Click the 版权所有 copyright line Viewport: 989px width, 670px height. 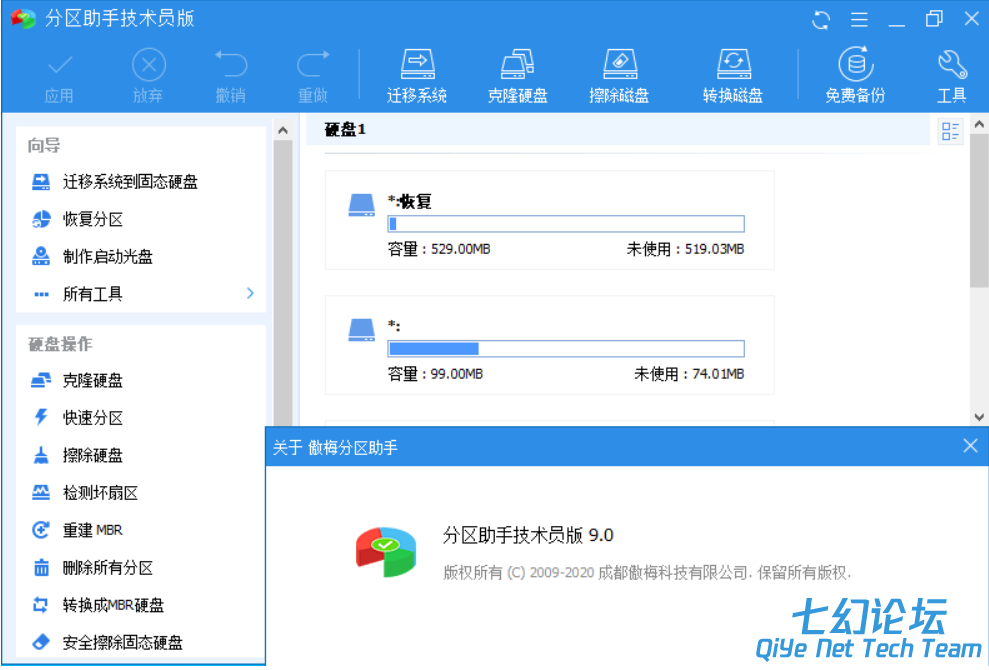[647, 573]
